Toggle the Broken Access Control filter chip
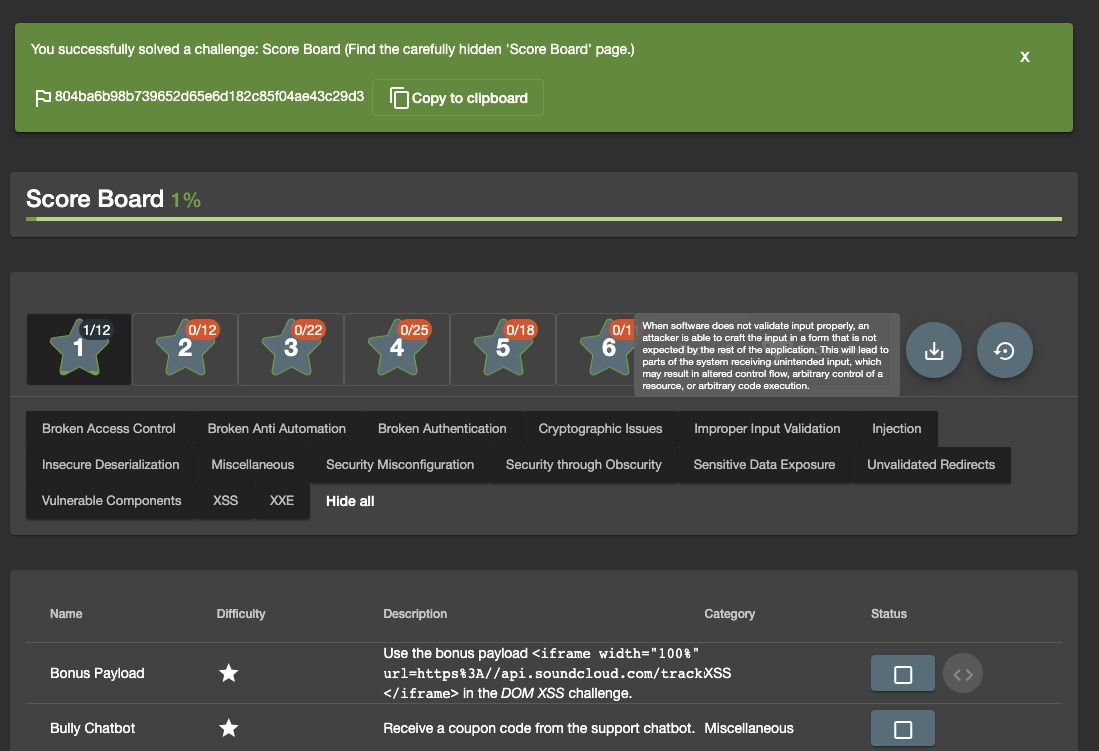 108,428
